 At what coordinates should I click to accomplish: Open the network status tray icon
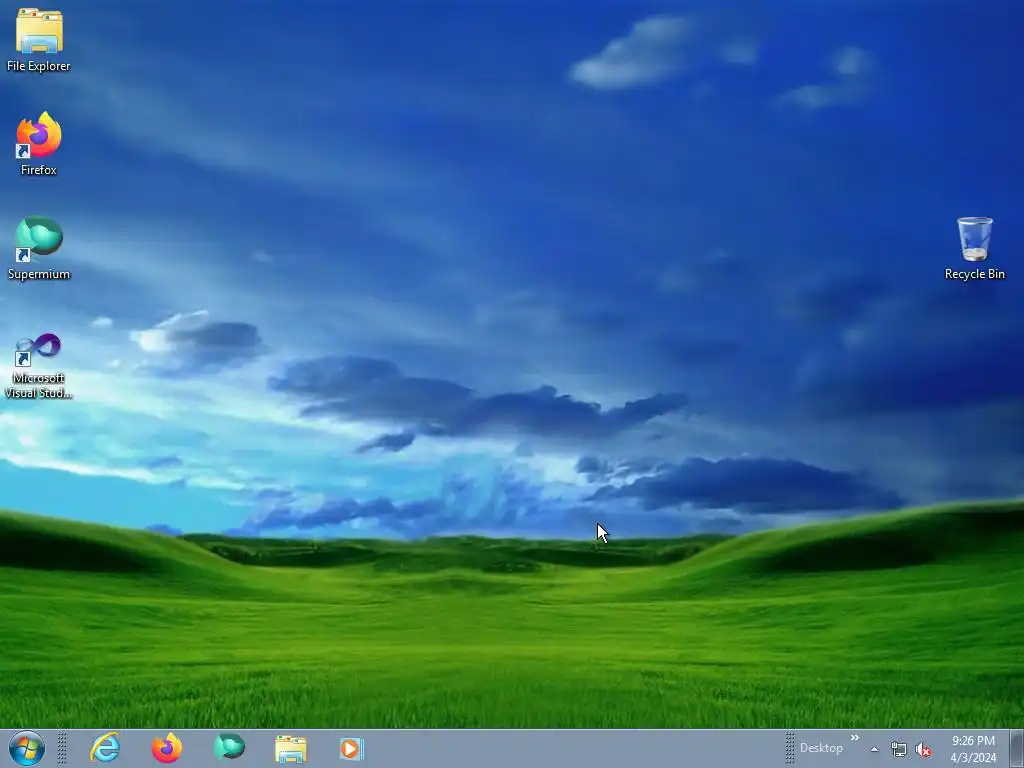pyautogui.click(x=899, y=749)
